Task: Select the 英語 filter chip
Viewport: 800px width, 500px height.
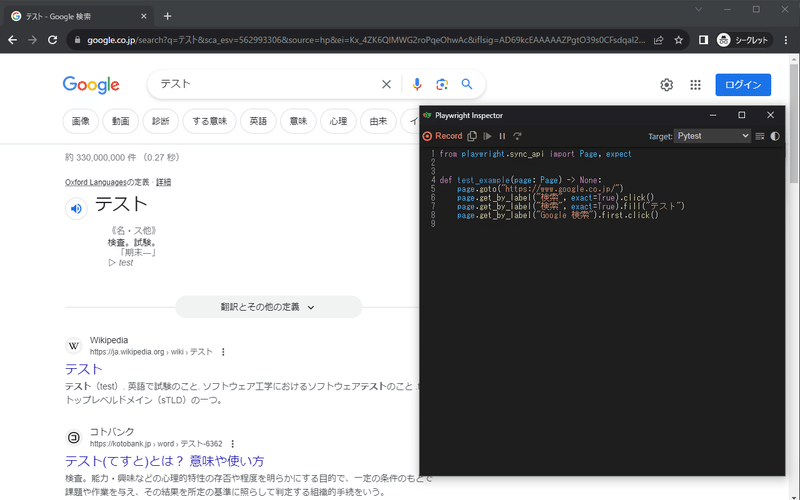Action: [x=258, y=121]
